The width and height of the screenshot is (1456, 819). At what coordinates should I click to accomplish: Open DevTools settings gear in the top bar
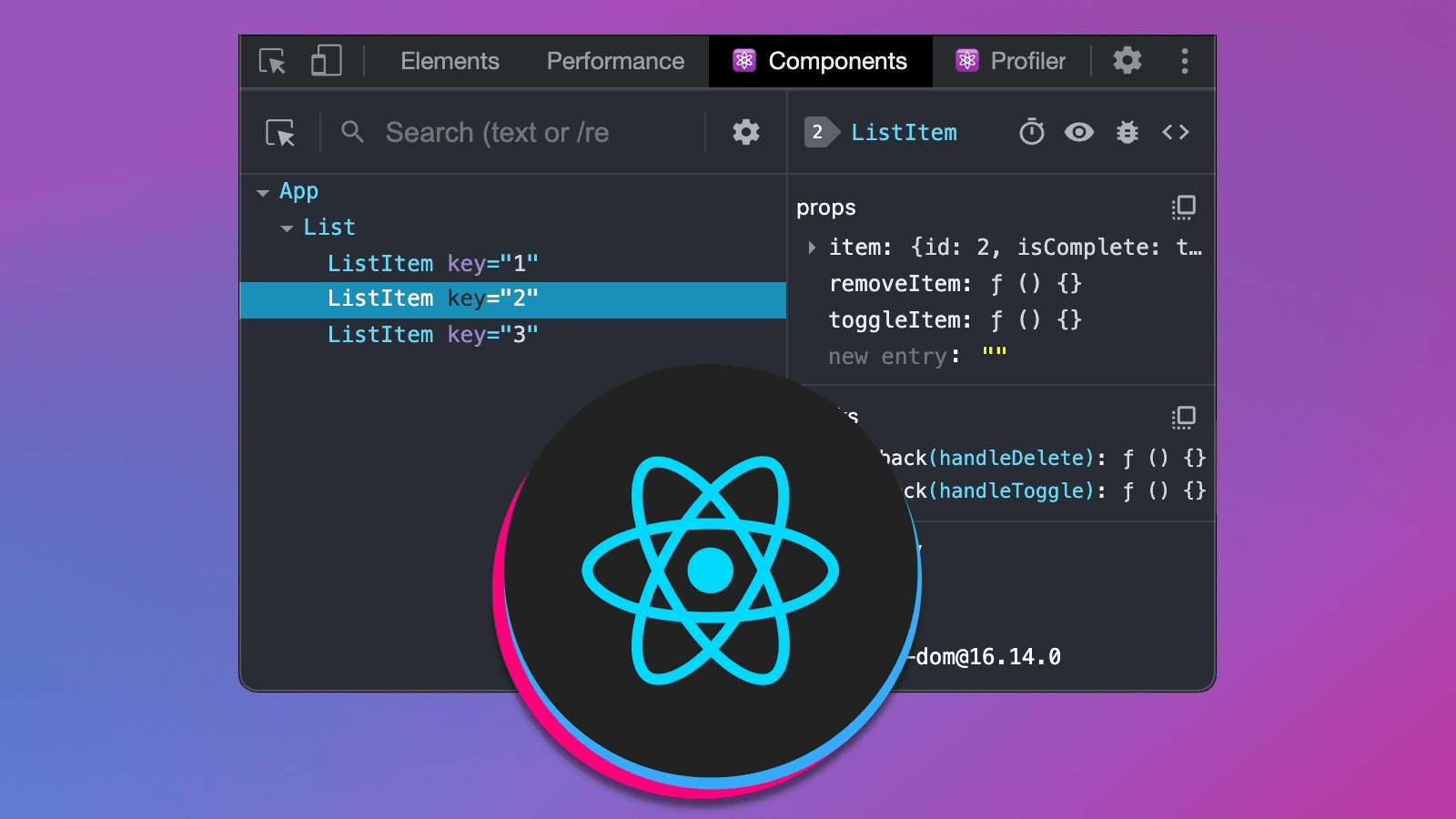click(1127, 61)
